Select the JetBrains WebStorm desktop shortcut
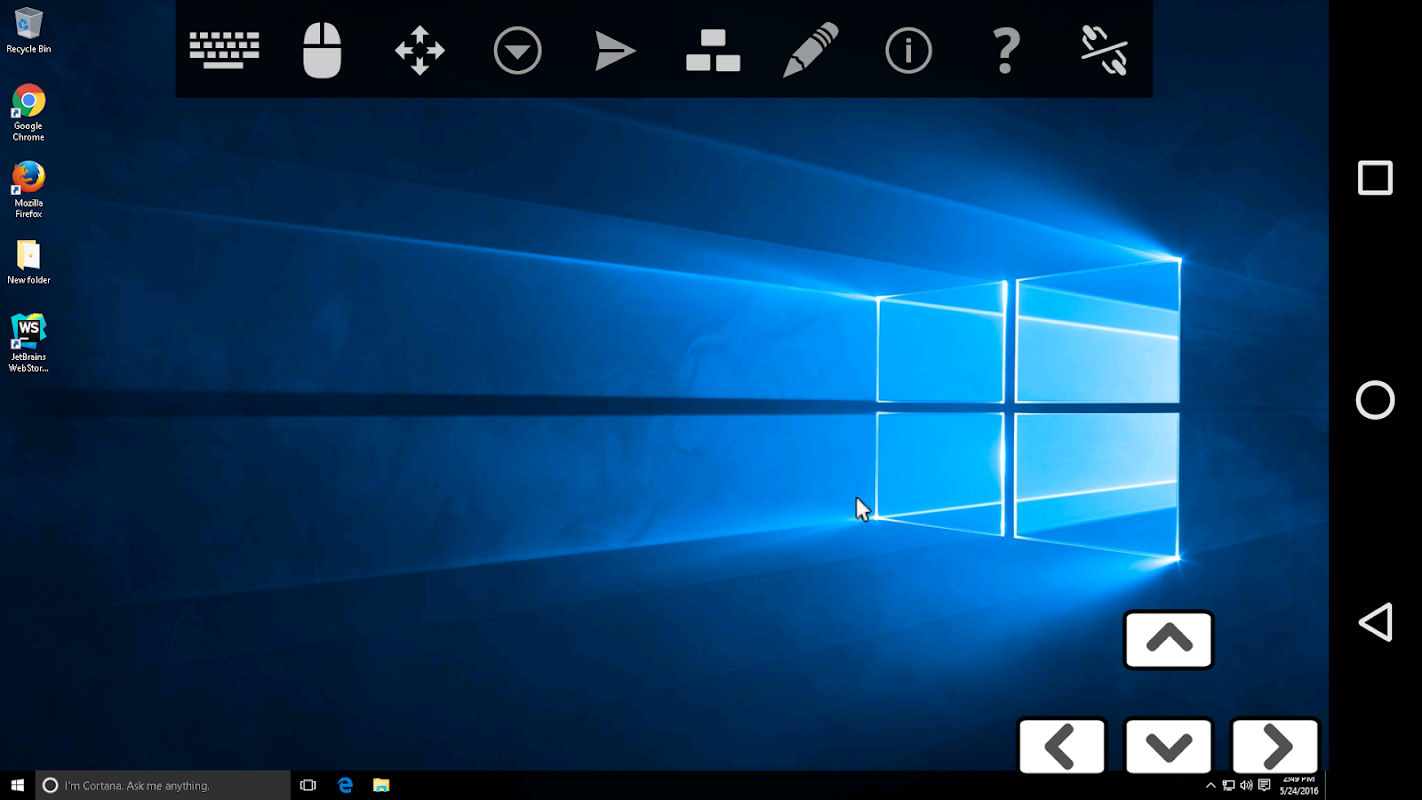 [28, 343]
